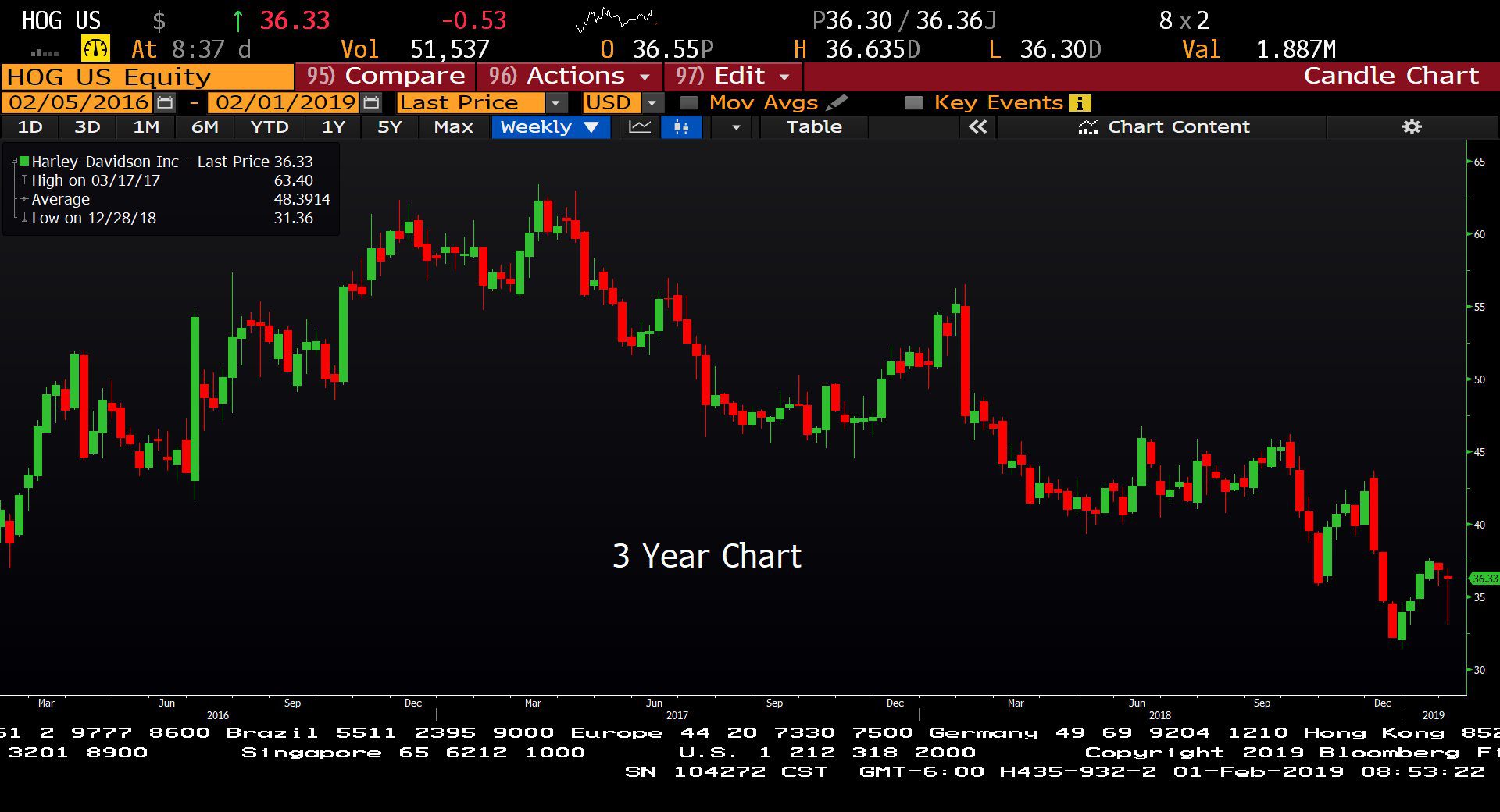Click the -0.53 price change
The height and width of the screenshot is (812, 1500).
[x=473, y=20]
